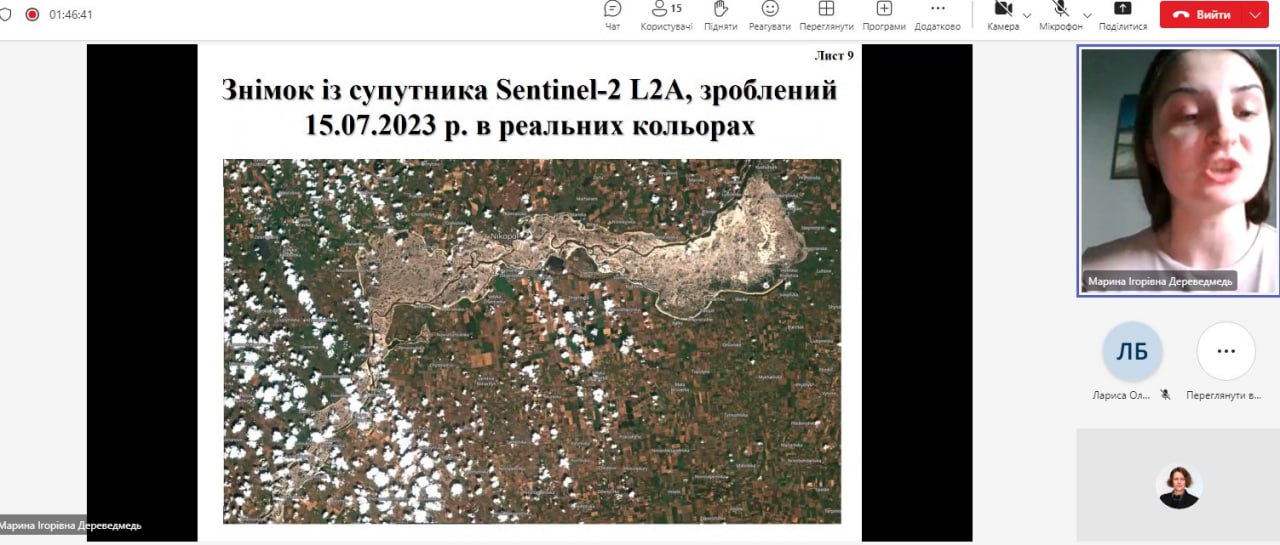The width and height of the screenshot is (1280, 545).
Task: Show the Користувачі participants list
Action: pyautogui.click(x=666, y=15)
